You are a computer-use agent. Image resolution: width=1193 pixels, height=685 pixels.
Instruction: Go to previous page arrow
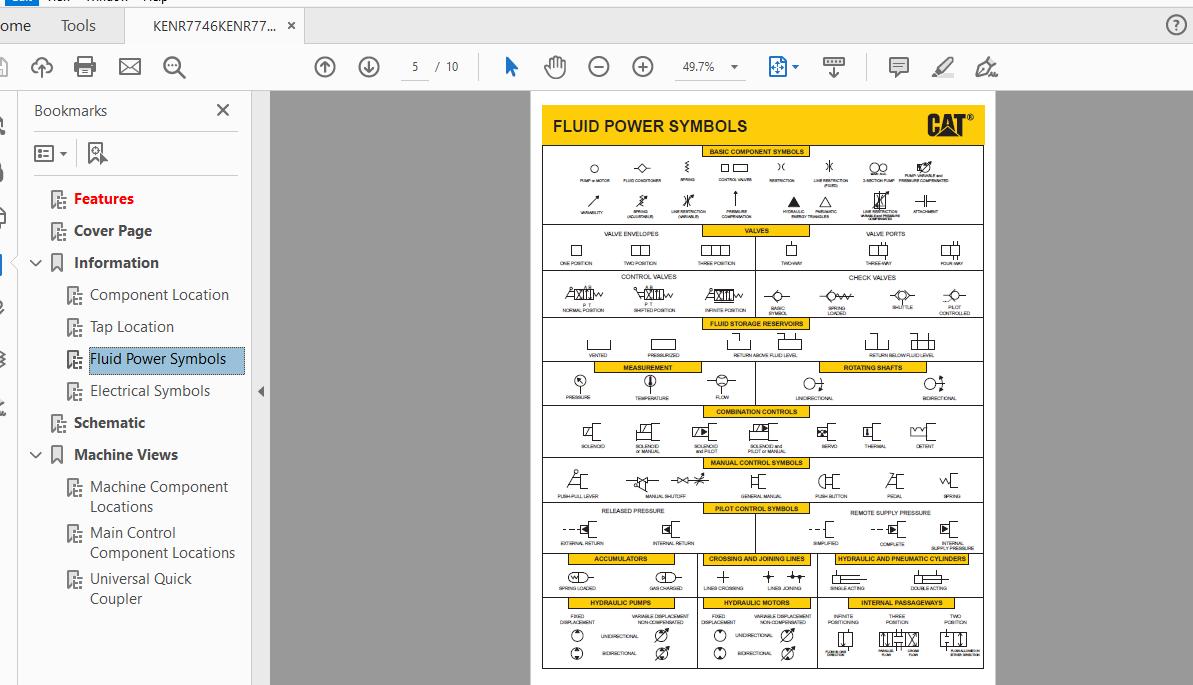click(x=325, y=67)
